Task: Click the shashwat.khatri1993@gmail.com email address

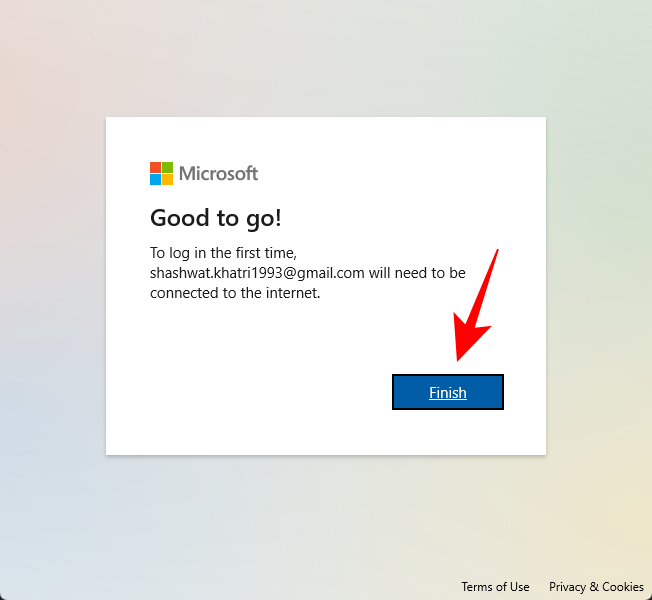Action: click(257, 273)
